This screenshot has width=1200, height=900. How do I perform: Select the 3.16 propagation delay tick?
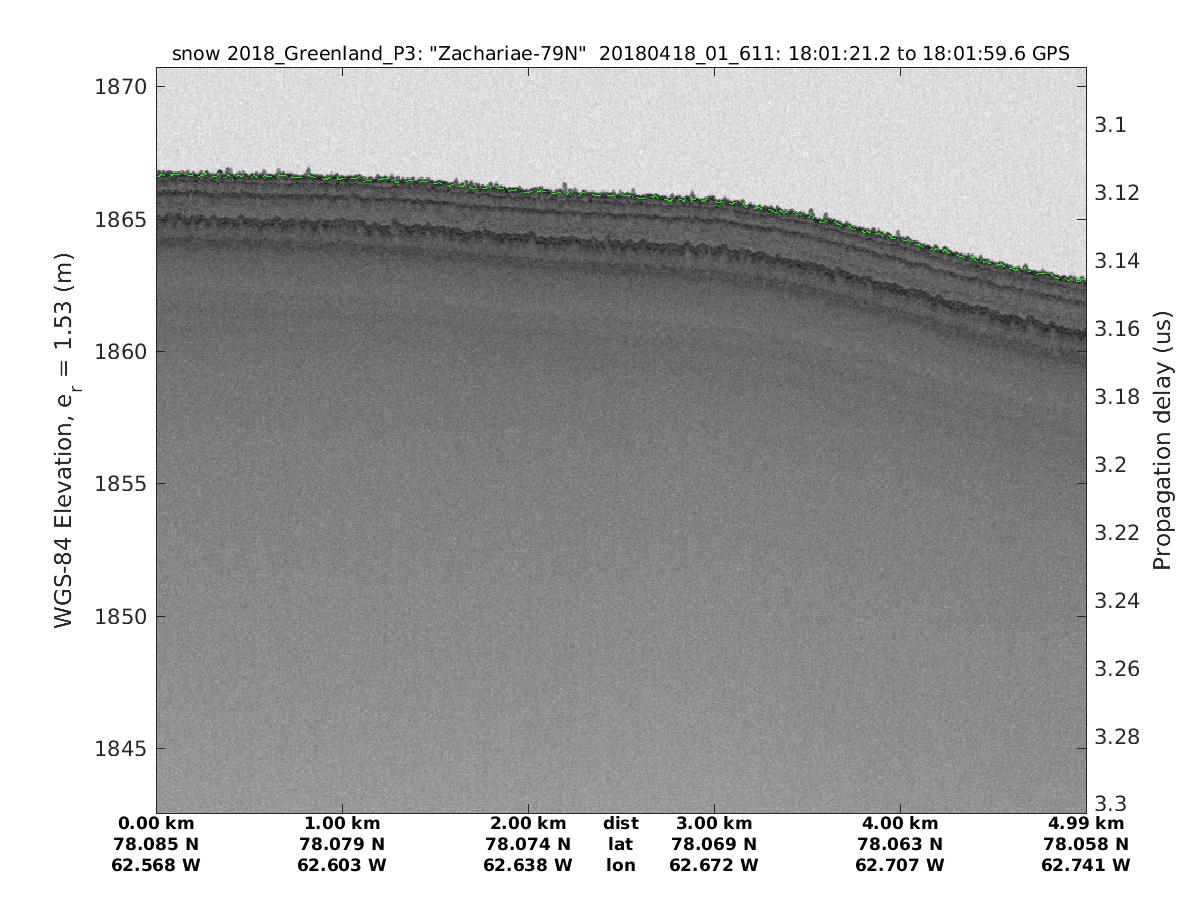point(1118,329)
